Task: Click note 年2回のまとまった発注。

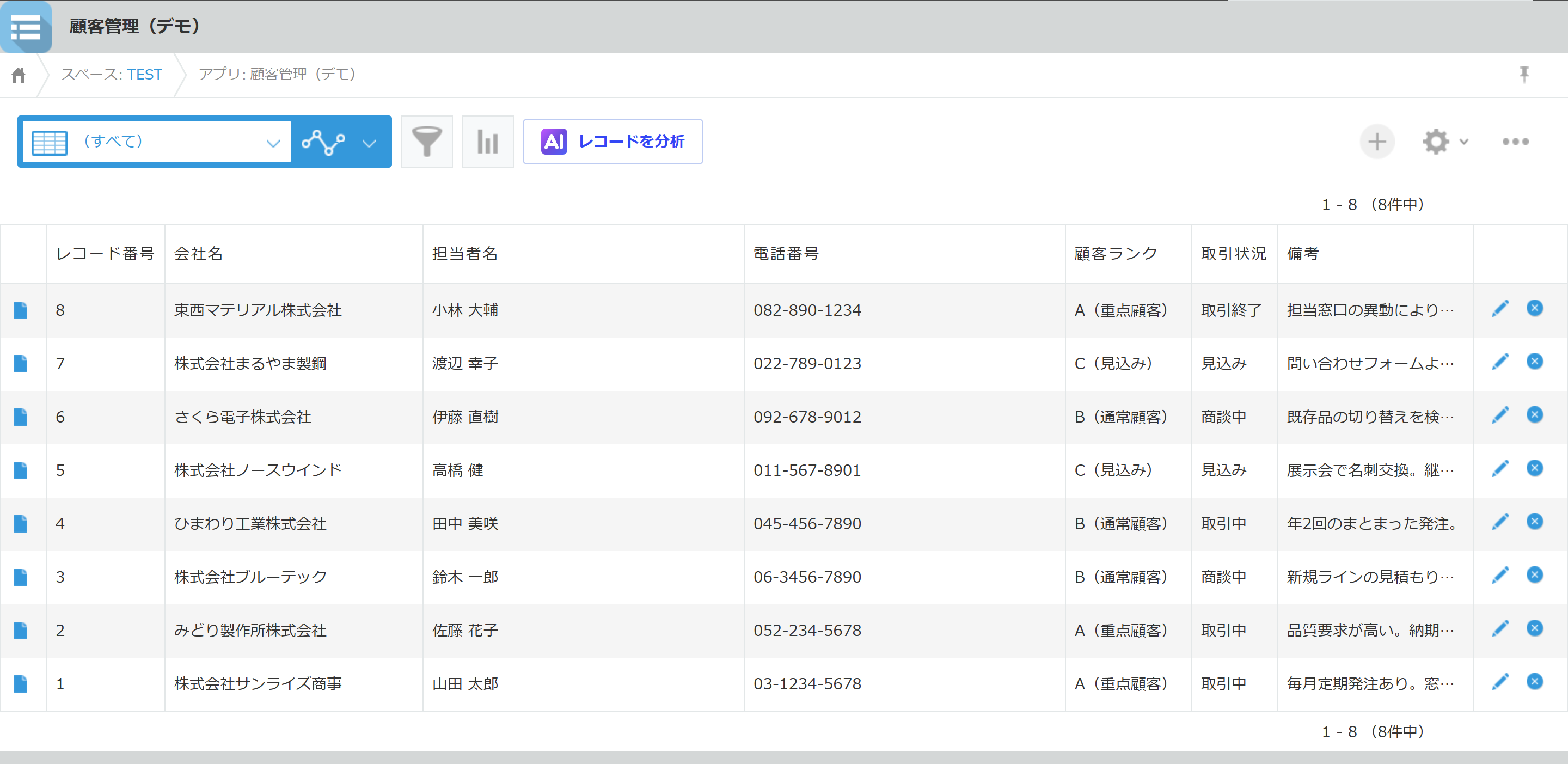Action: (x=1372, y=524)
